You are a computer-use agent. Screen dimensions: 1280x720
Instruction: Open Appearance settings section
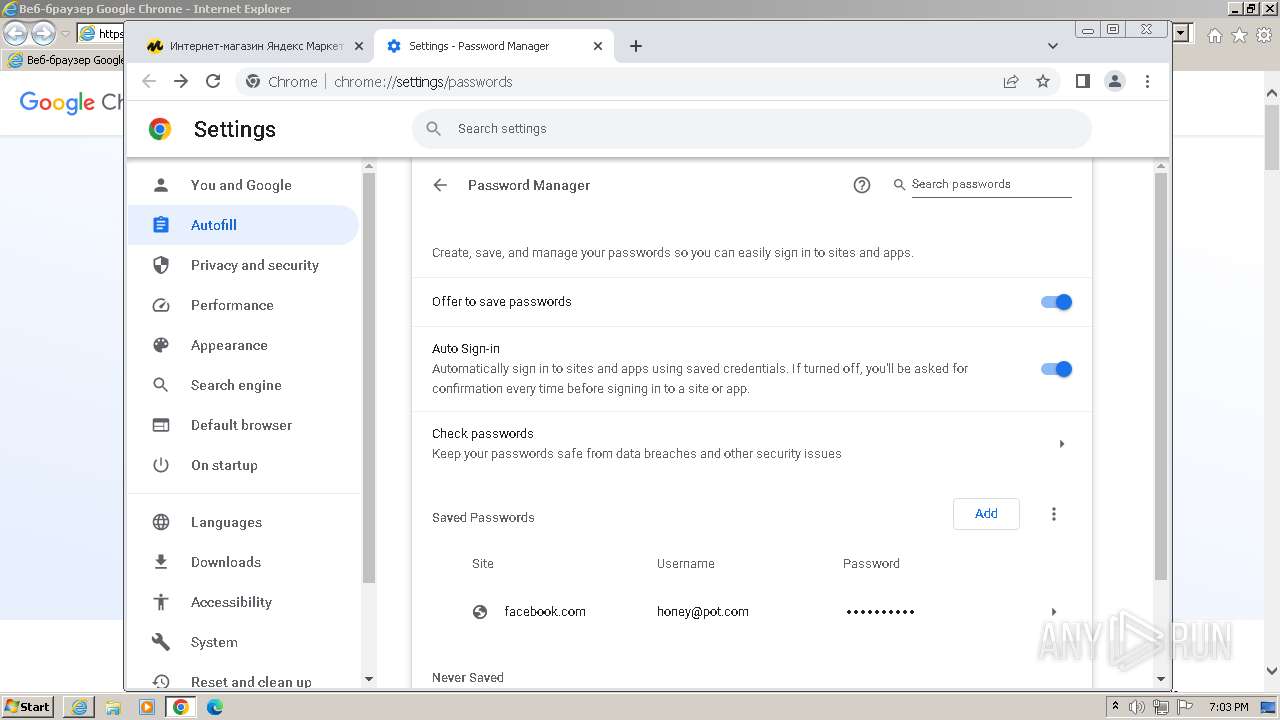[229, 345]
